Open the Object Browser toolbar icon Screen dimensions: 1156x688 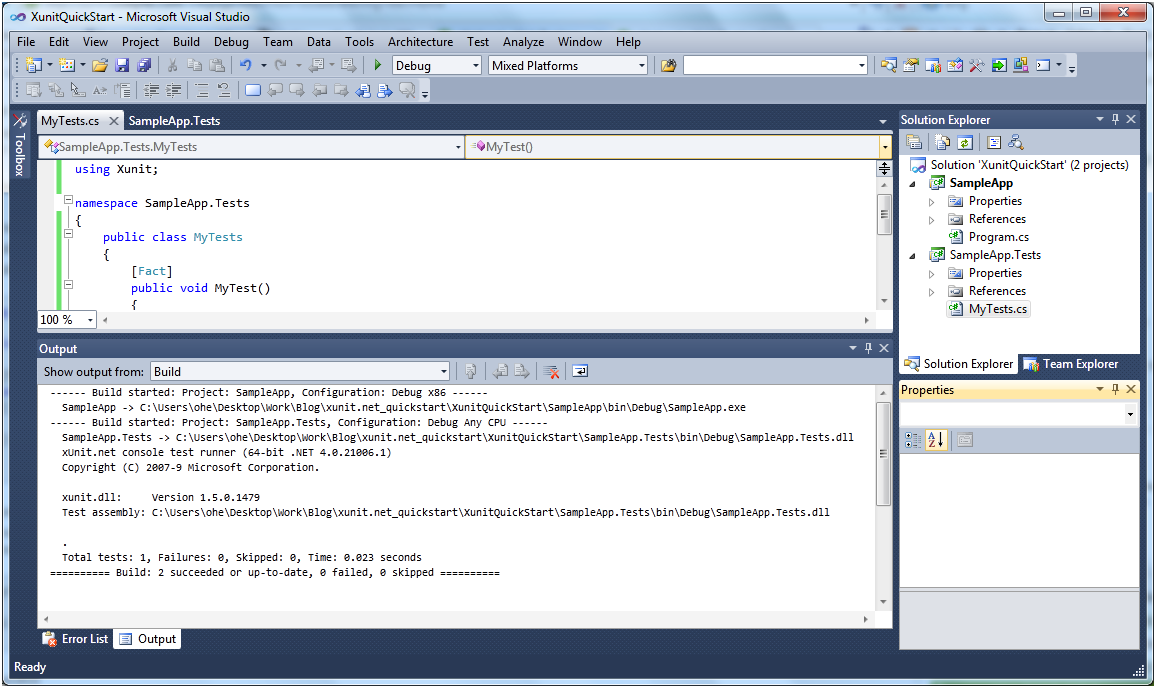point(955,66)
